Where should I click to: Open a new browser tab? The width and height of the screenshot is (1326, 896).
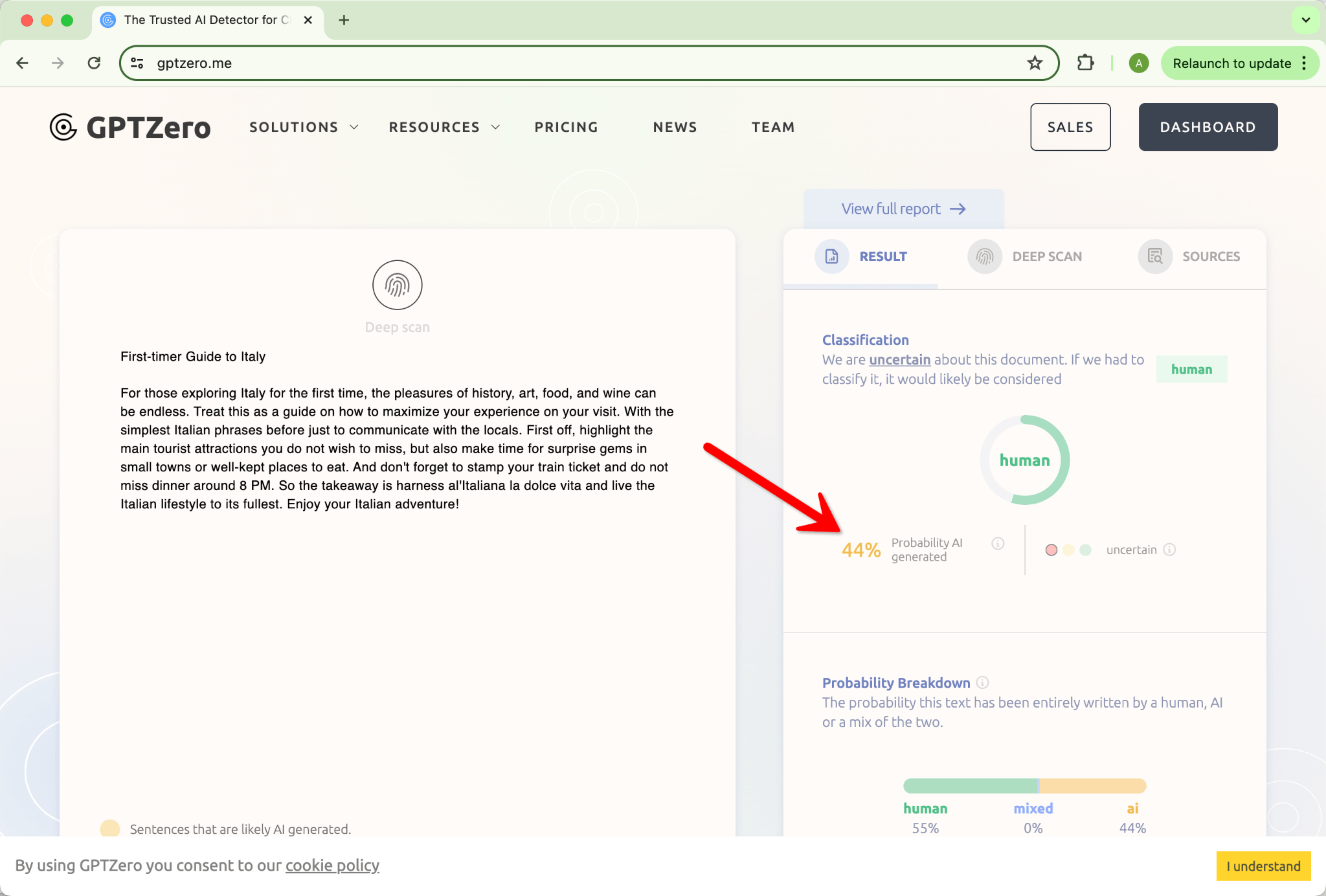coord(344,20)
